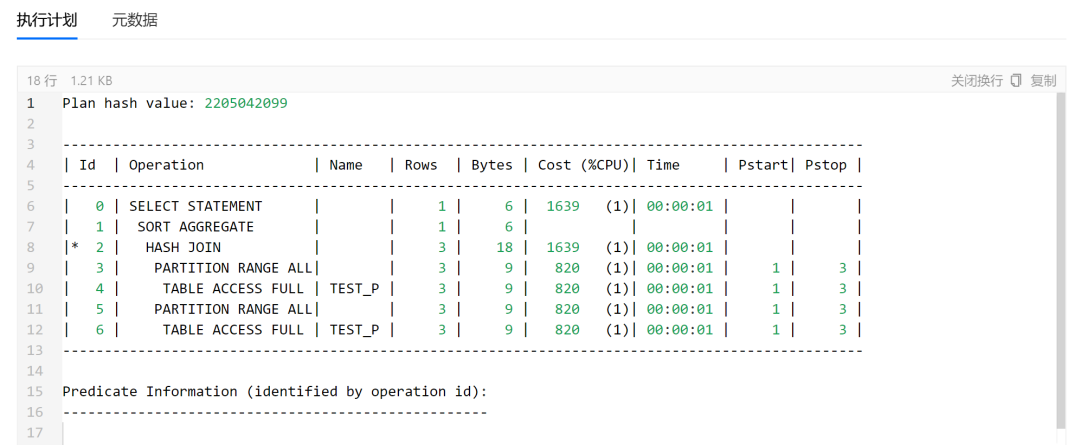Click the 复制 copy button
Screen dimensions: 1080x445
(1043, 81)
